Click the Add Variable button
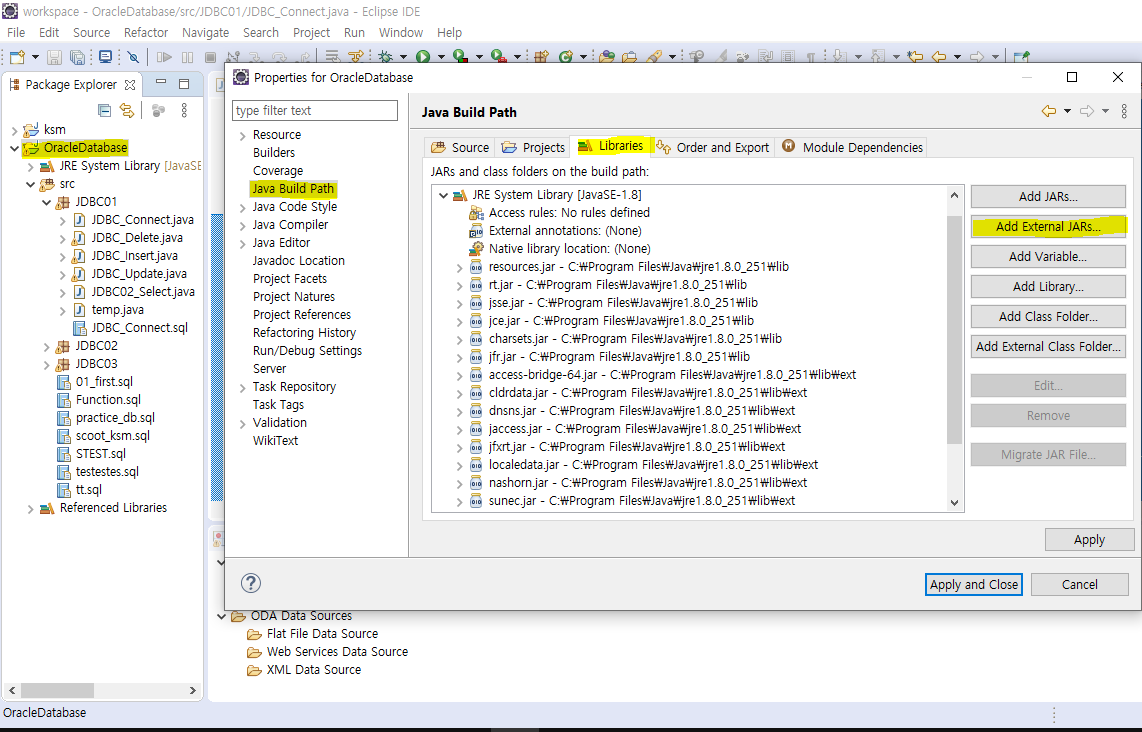Viewport: 1142px width, 732px height. point(1048,256)
